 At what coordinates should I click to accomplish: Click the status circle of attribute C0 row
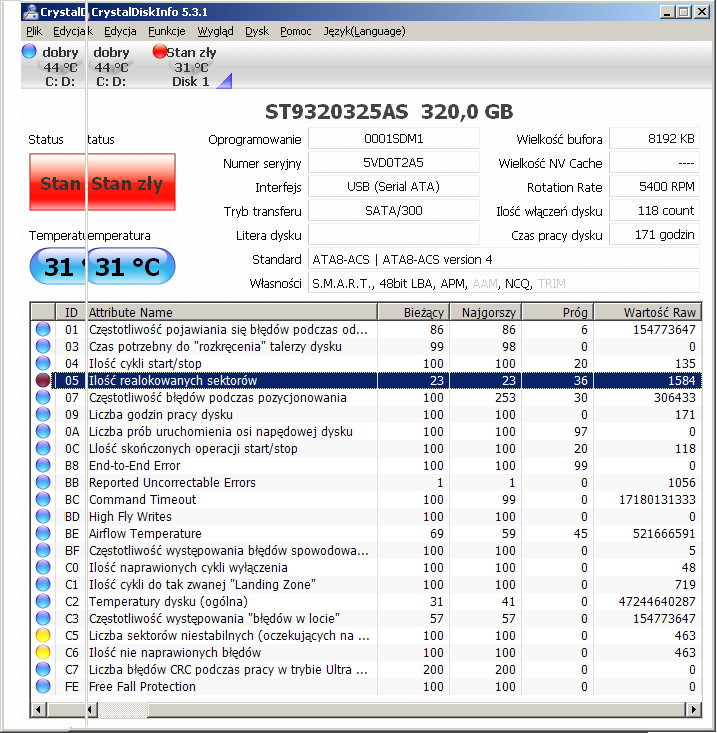click(x=43, y=567)
